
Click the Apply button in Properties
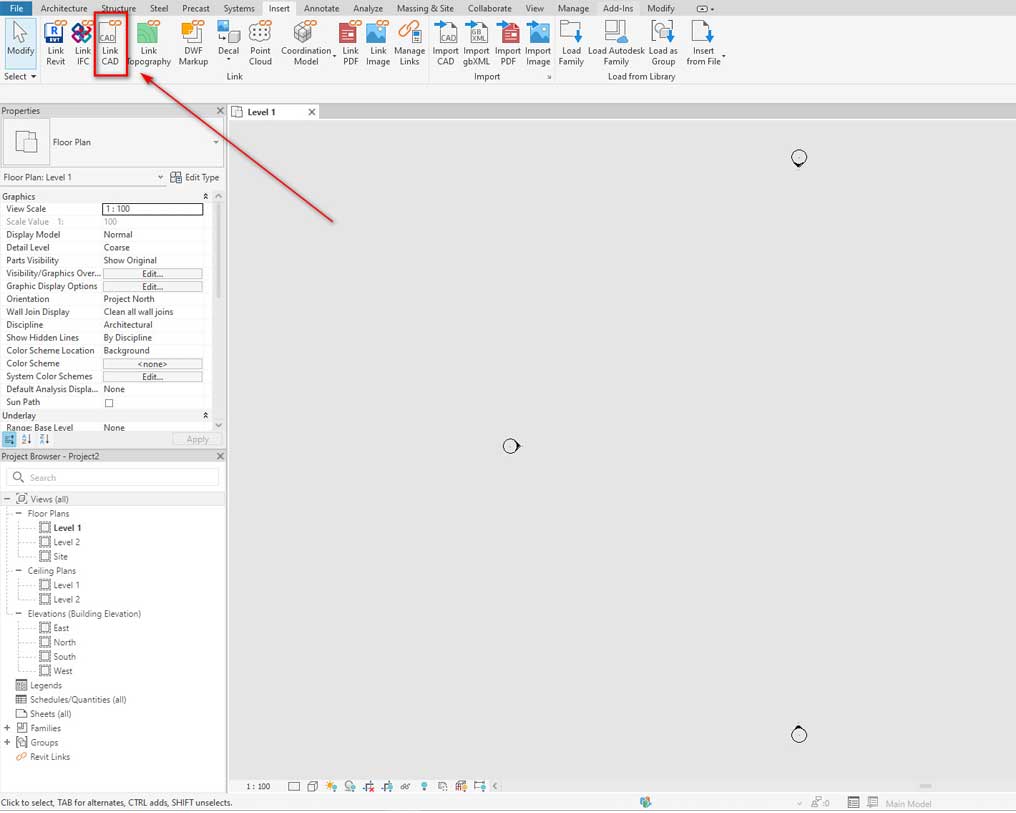pyautogui.click(x=197, y=440)
